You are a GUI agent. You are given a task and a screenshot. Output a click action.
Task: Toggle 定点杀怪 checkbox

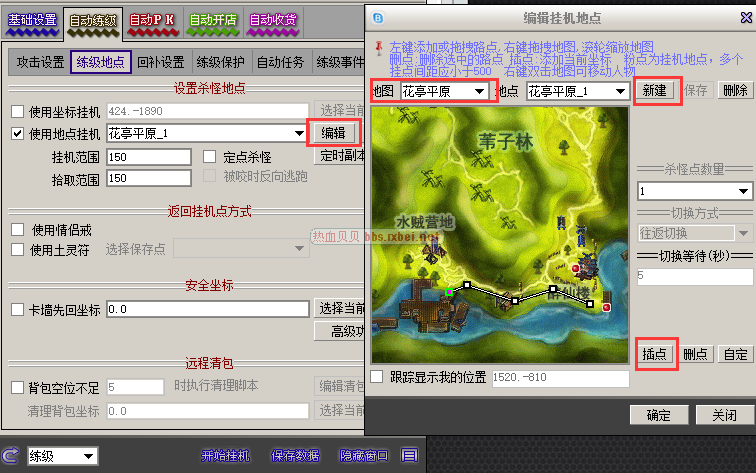pyautogui.click(x=209, y=156)
